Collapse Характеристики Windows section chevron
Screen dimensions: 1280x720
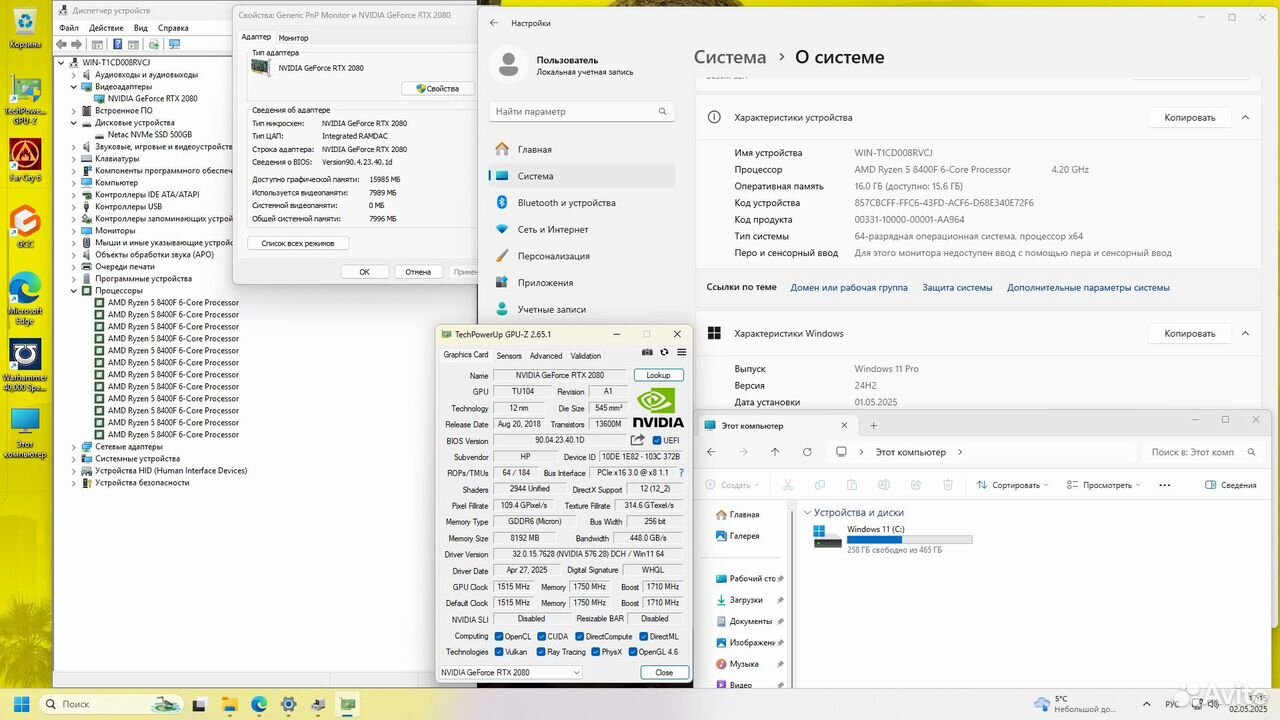(1245, 333)
